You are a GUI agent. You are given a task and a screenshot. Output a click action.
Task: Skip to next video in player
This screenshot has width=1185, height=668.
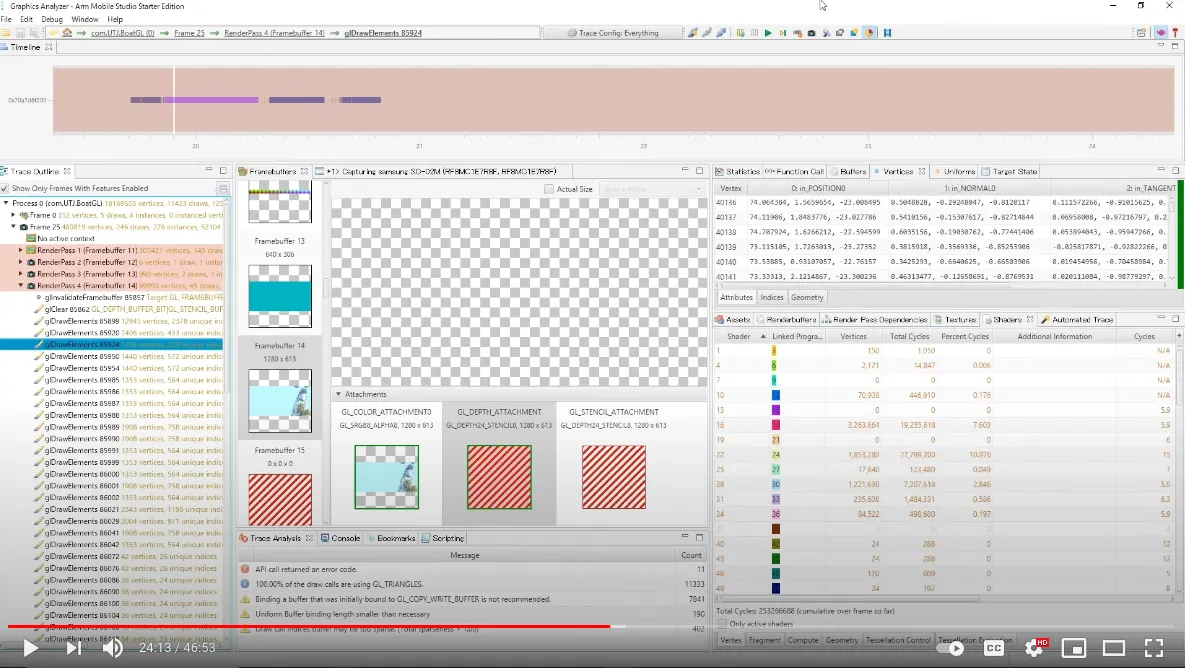[x=74, y=648]
